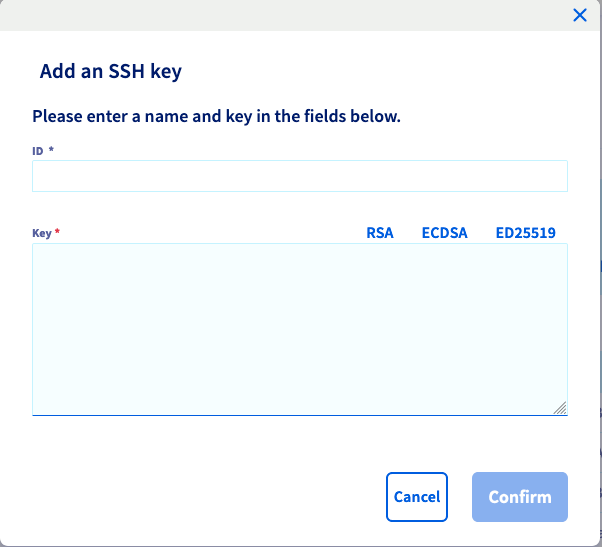Select the RSA key type link
Image resolution: width=602 pixels, height=547 pixels.
[380, 233]
